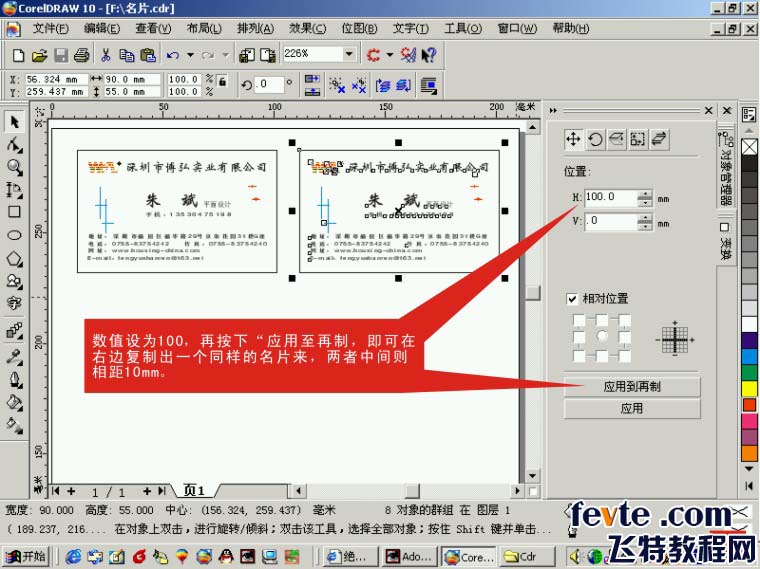Screen dimensions: 760x569
Task: Switch to Ado... taskbar window
Action: pyautogui.click(x=408, y=556)
